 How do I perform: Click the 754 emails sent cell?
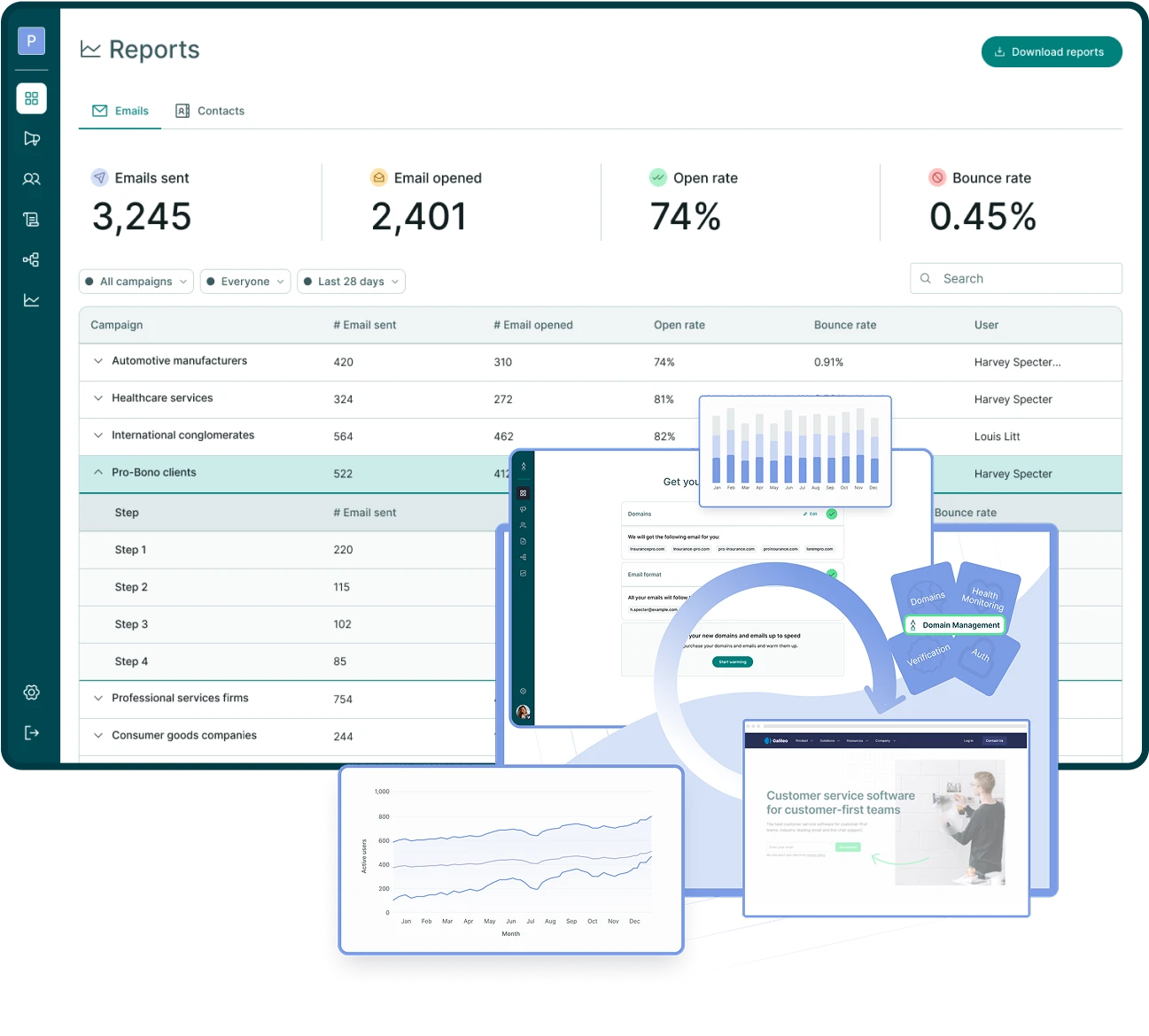[343, 700]
